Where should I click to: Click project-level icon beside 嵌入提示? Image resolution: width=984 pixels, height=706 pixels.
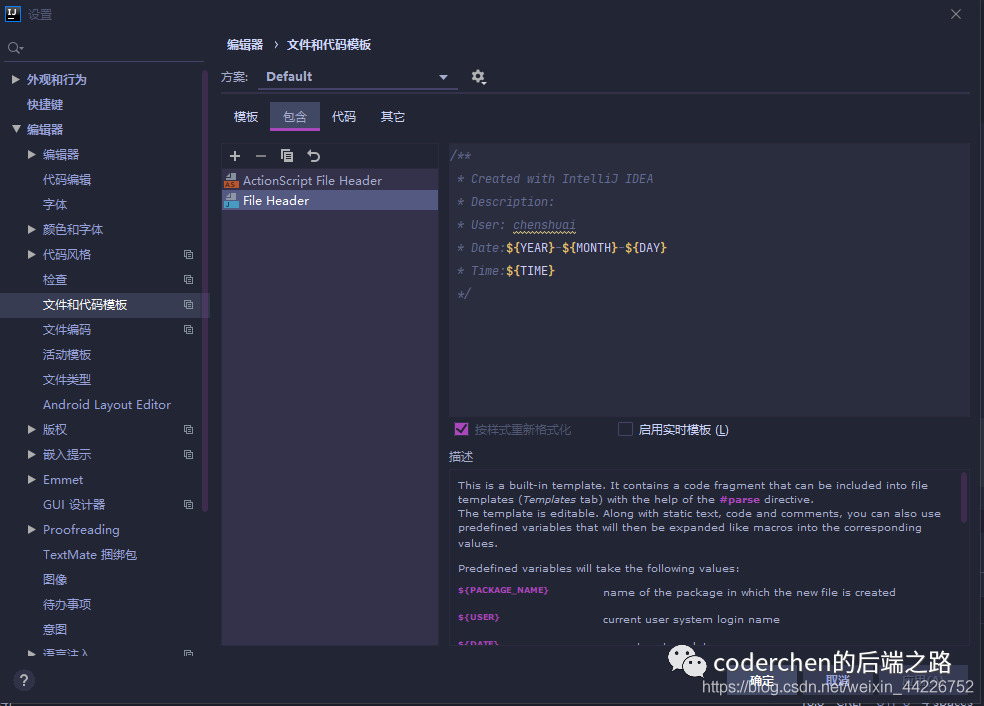(x=188, y=454)
